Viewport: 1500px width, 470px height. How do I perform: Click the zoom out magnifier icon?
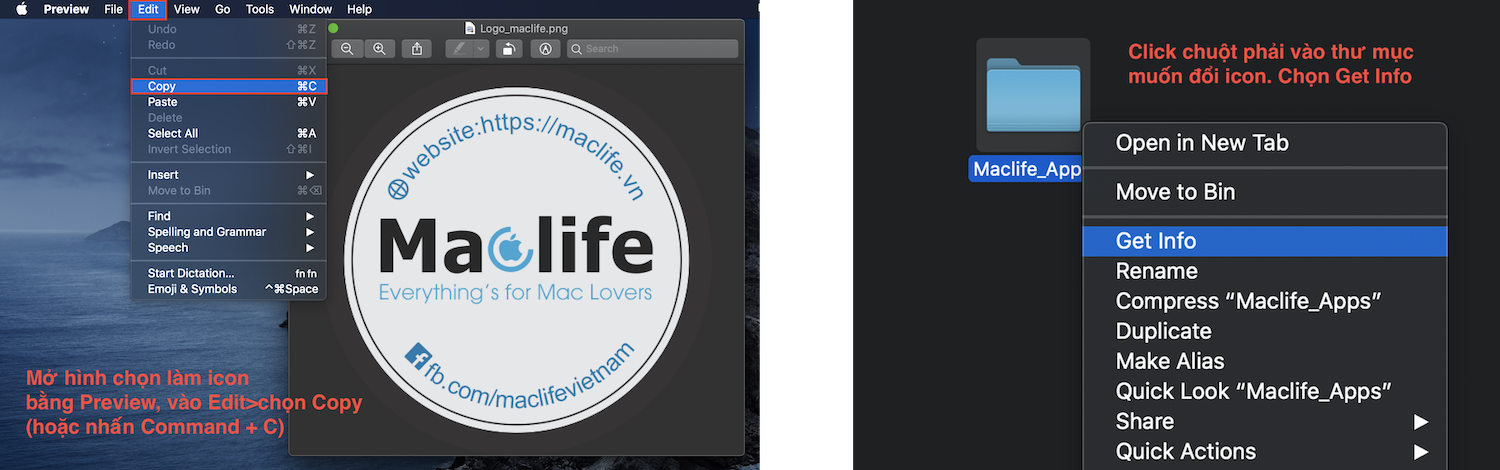coord(347,49)
